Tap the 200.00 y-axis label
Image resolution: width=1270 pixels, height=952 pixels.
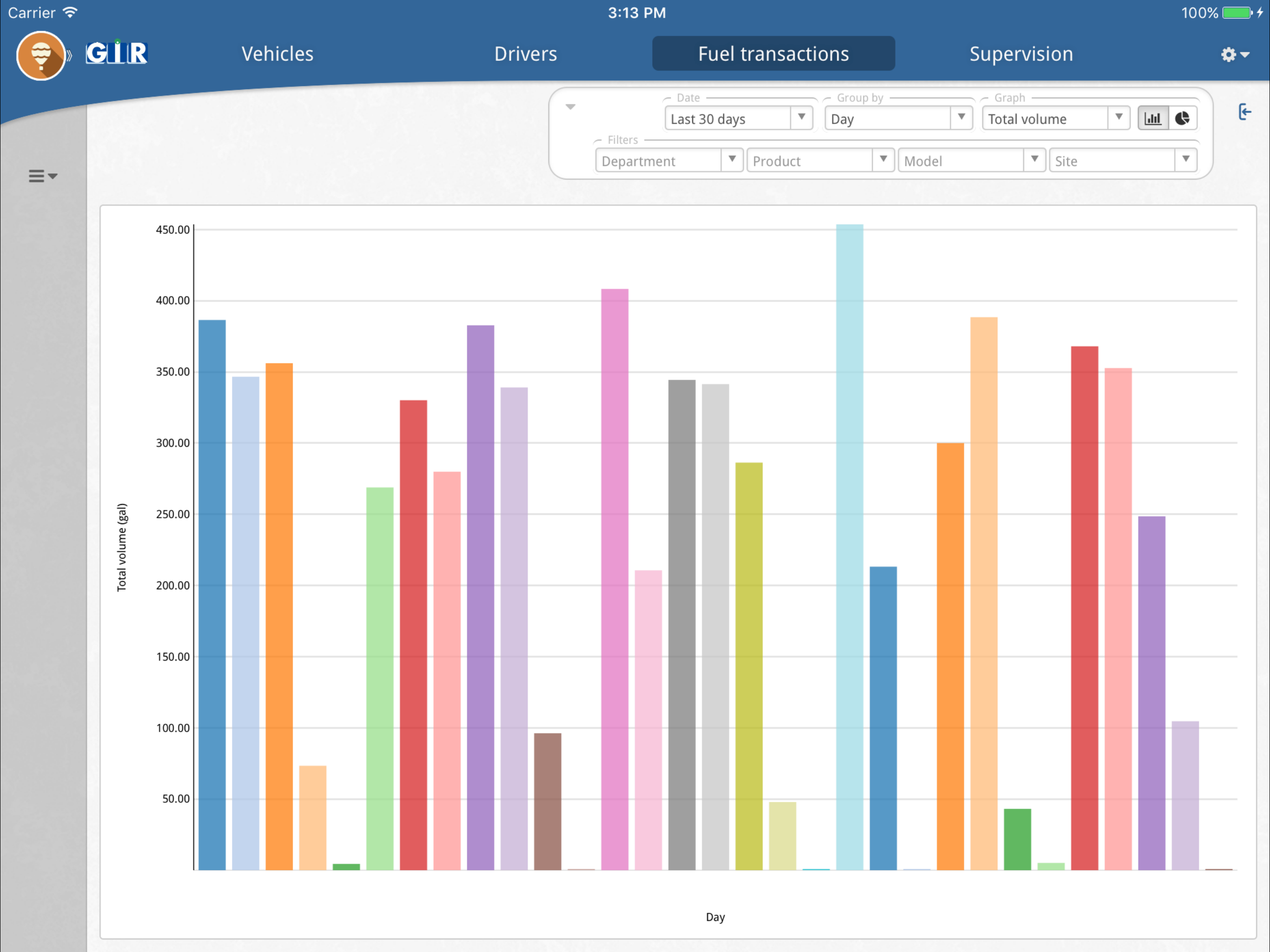172,585
